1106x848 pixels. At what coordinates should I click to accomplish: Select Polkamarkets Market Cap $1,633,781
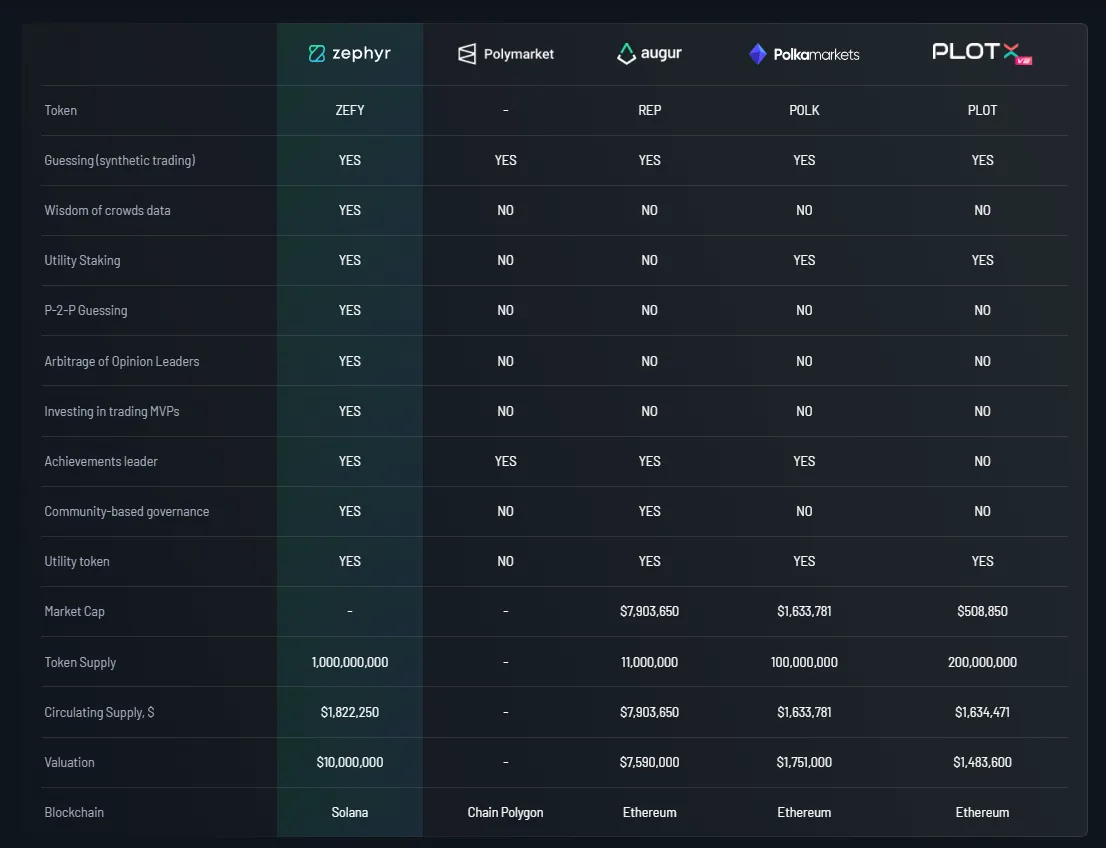[804, 612]
